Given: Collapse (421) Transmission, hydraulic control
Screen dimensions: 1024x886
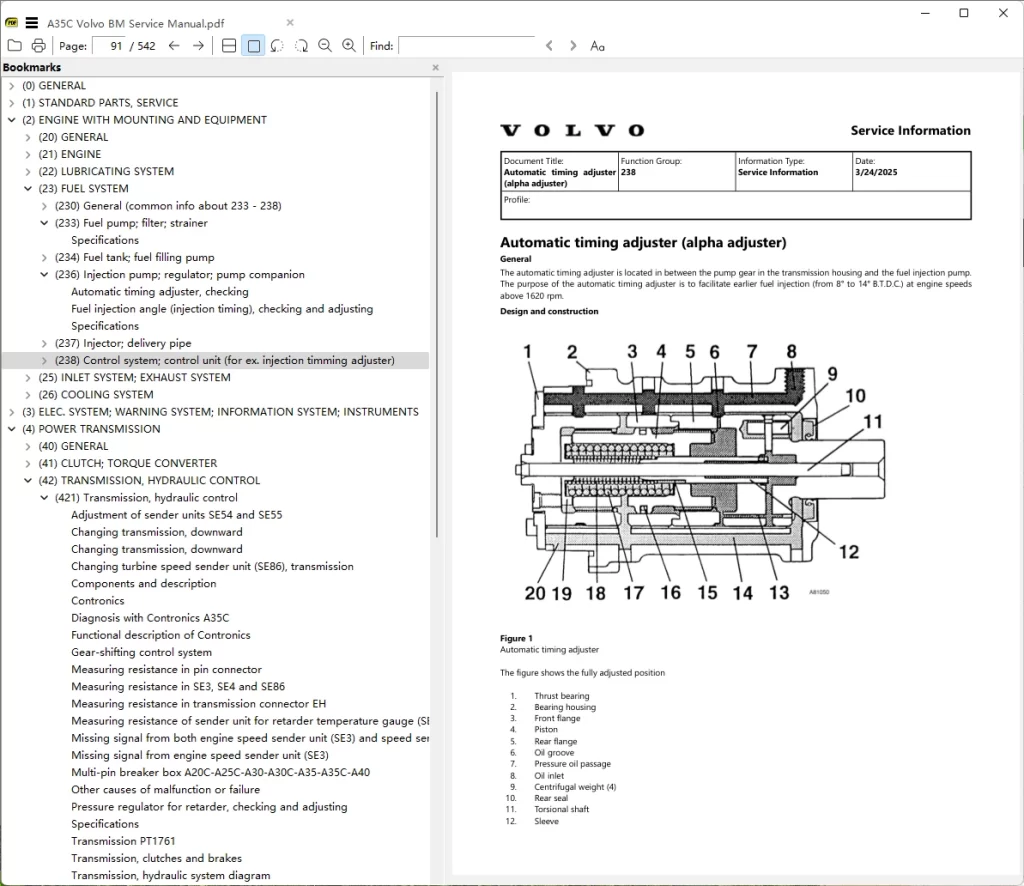Looking at the screenshot, I should click(x=44, y=498).
